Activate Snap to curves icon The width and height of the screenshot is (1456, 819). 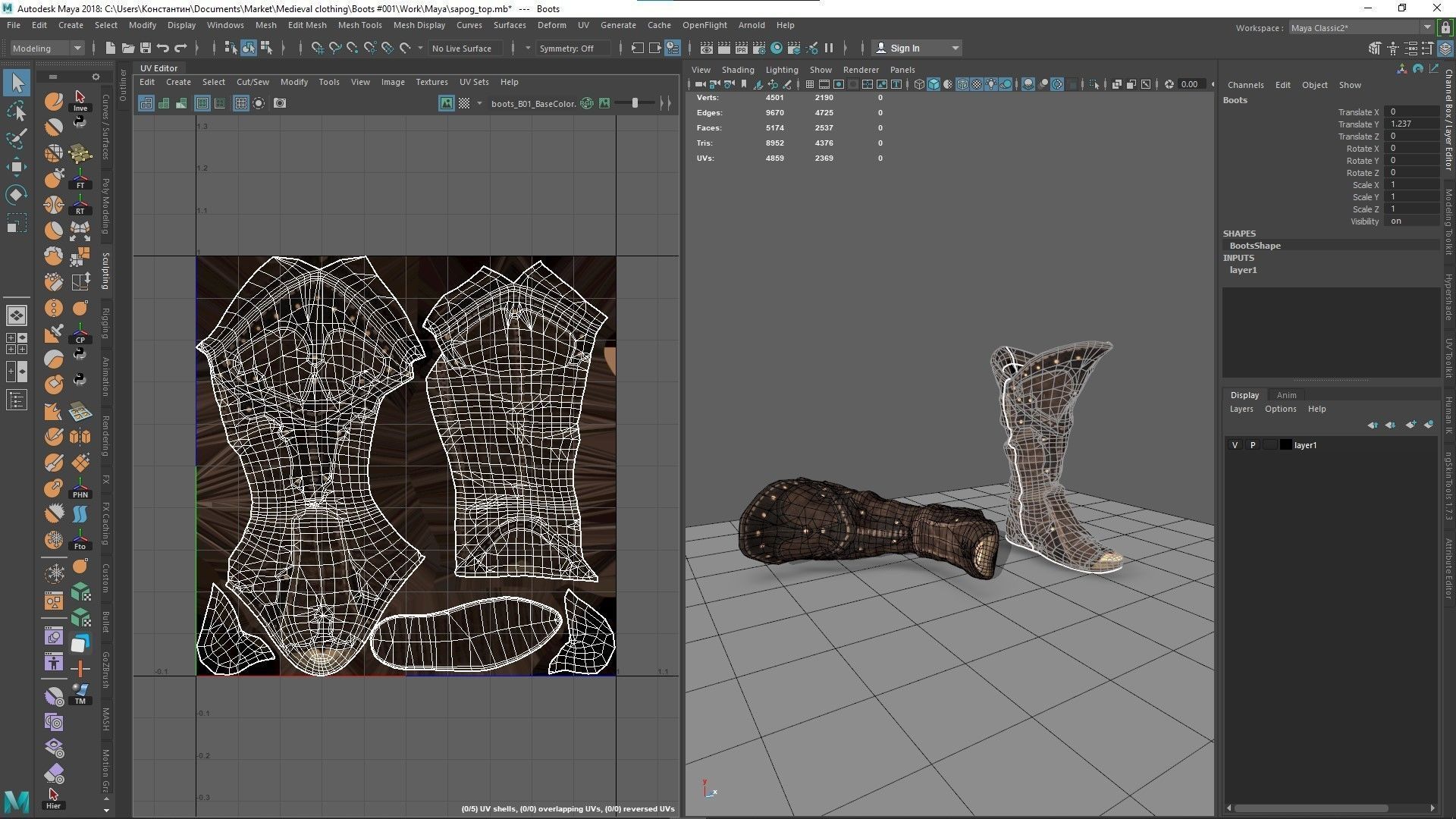click(335, 48)
